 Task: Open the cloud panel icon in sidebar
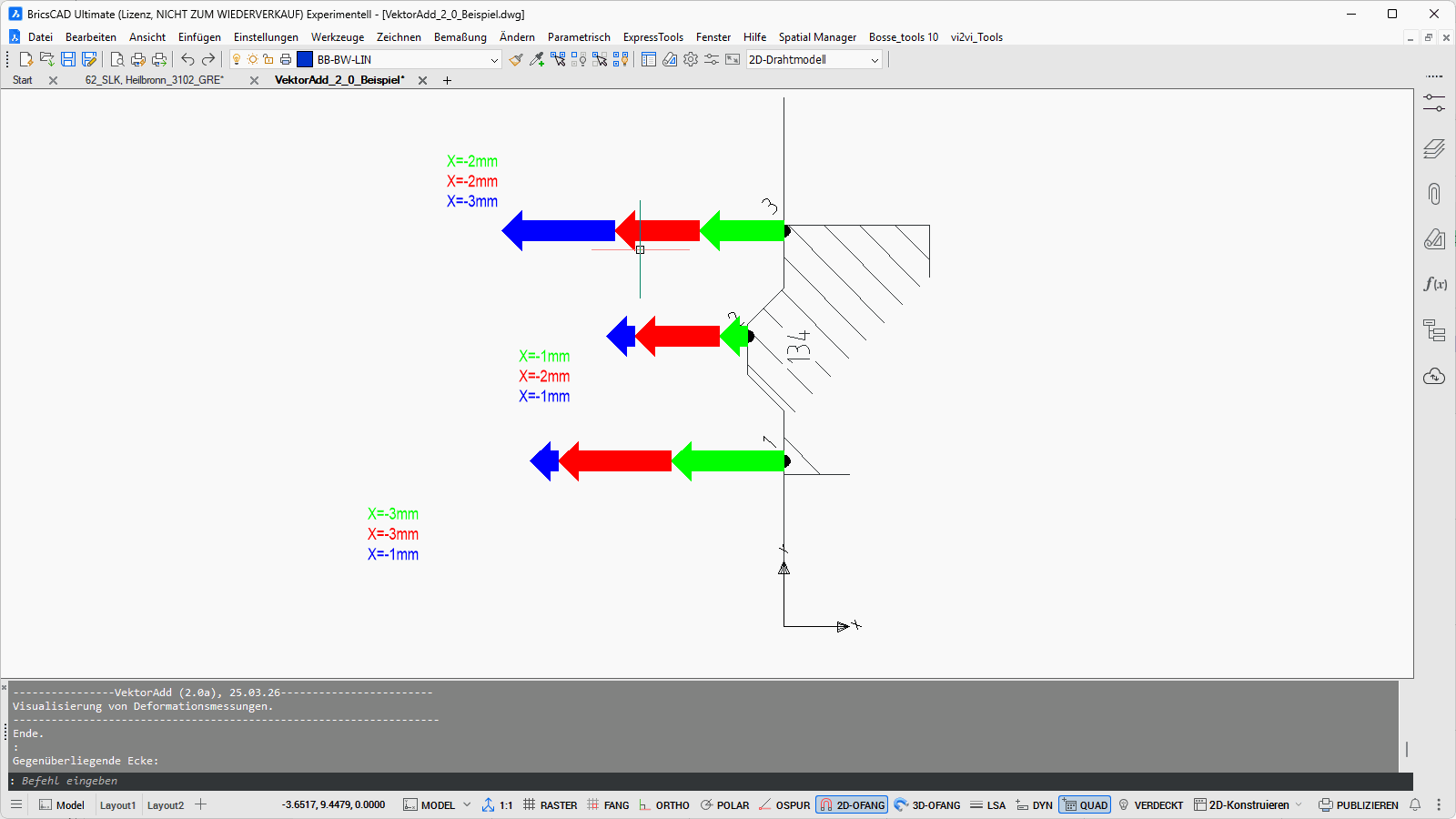(x=1434, y=376)
